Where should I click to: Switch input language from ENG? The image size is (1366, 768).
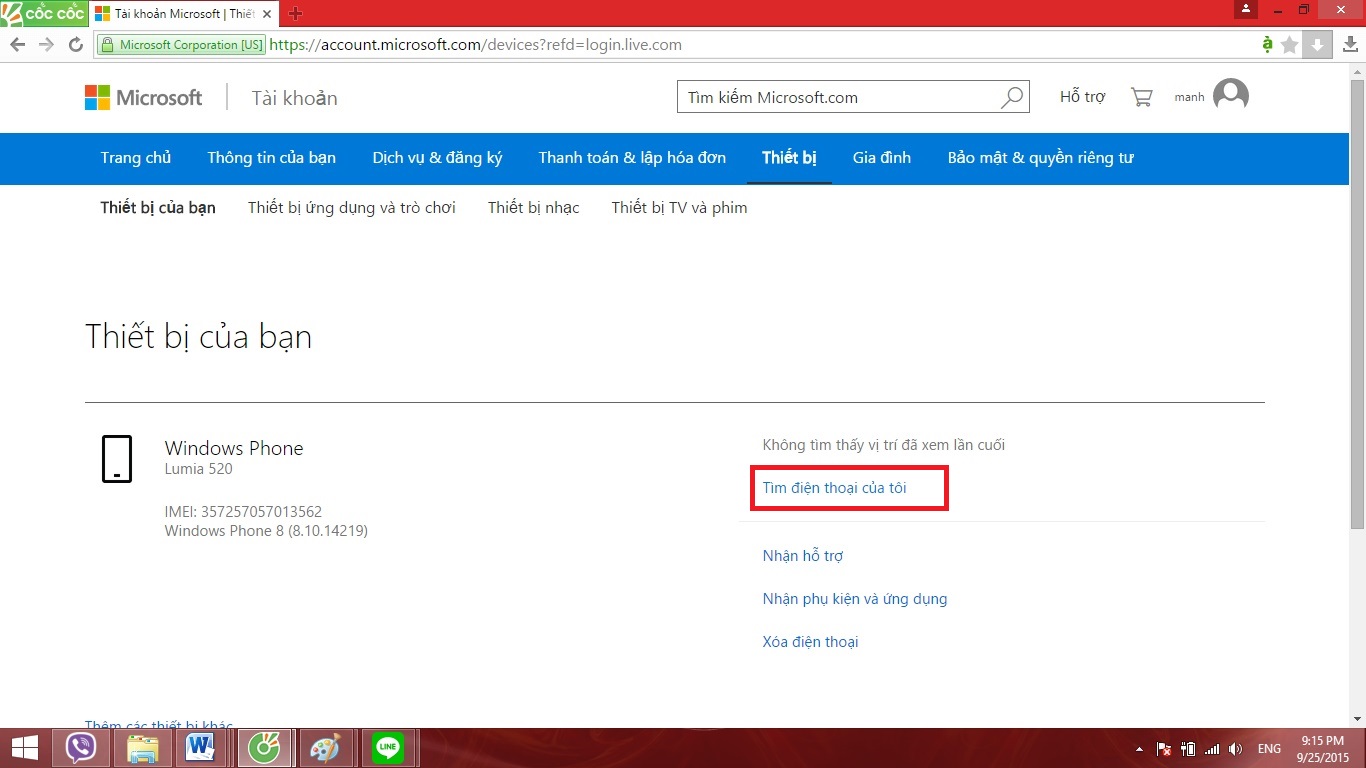pyautogui.click(x=1269, y=749)
